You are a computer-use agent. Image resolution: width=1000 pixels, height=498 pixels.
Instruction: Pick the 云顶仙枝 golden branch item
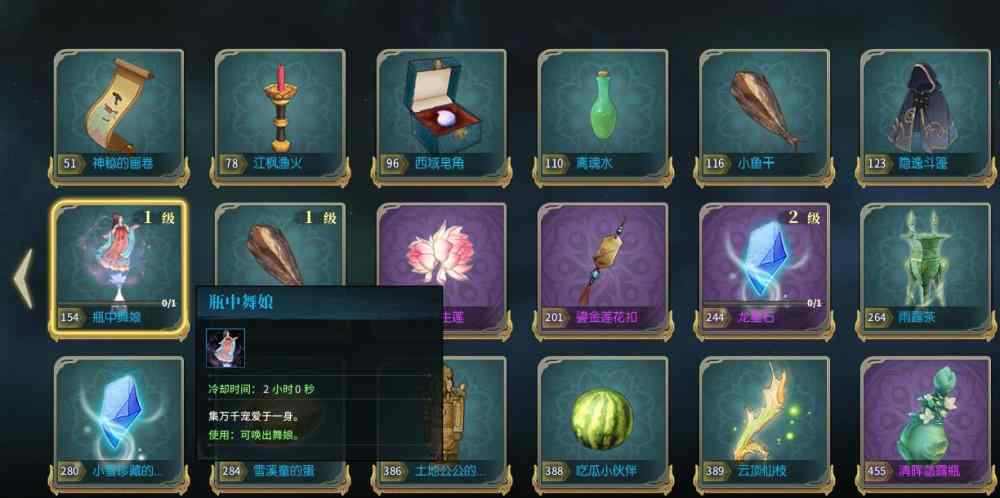764,424
